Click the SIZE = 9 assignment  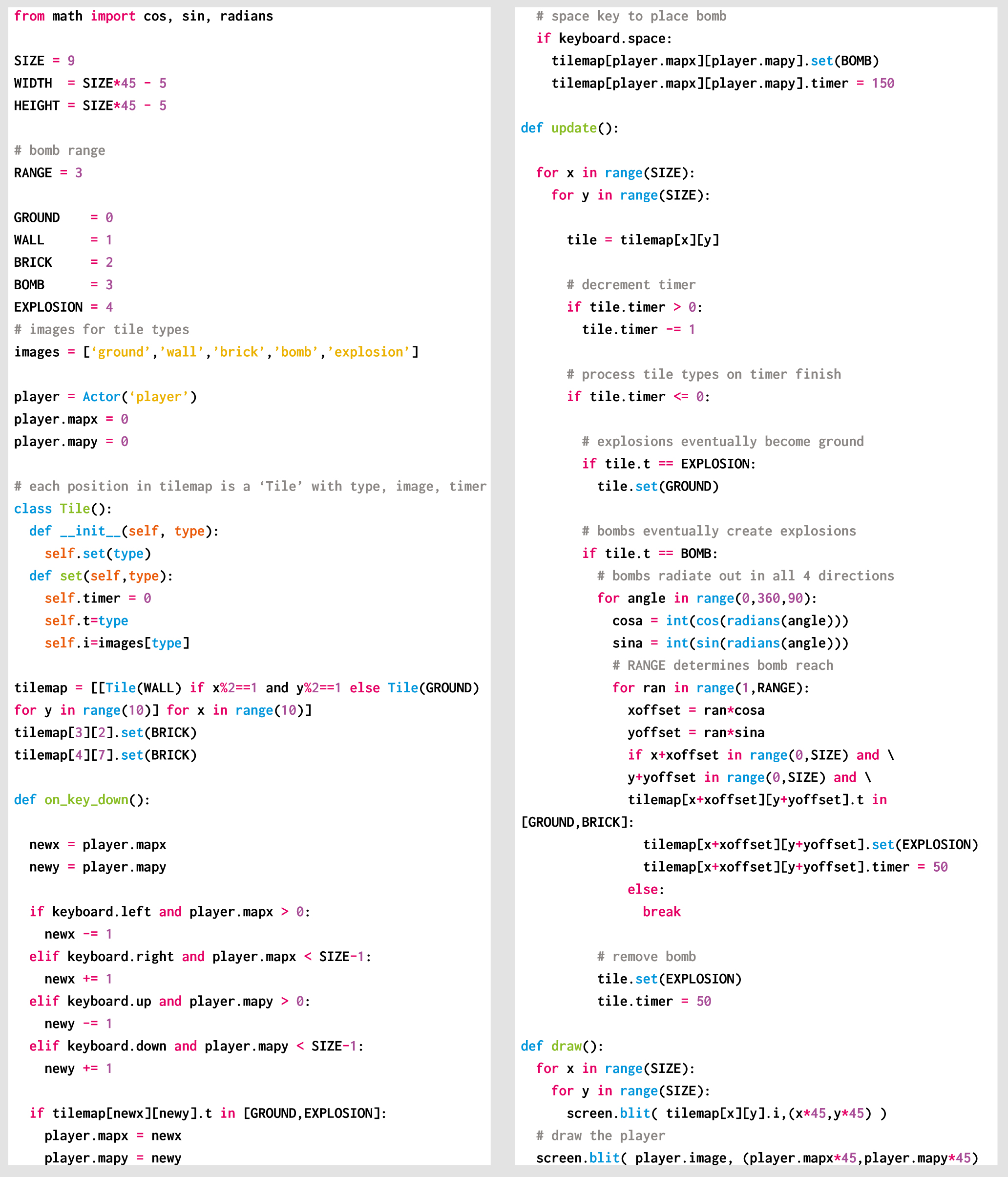point(44,61)
